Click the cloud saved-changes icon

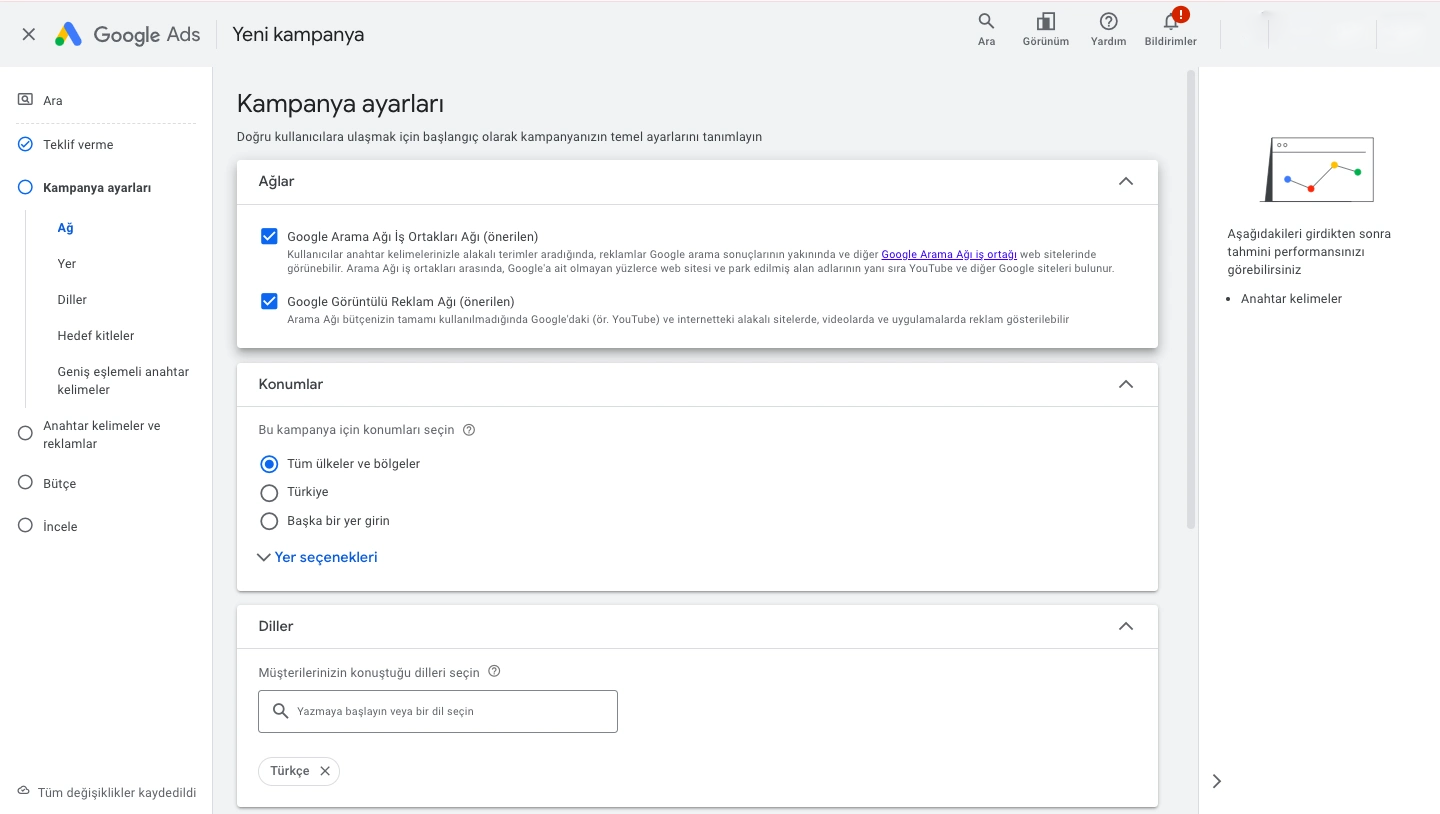coord(24,791)
